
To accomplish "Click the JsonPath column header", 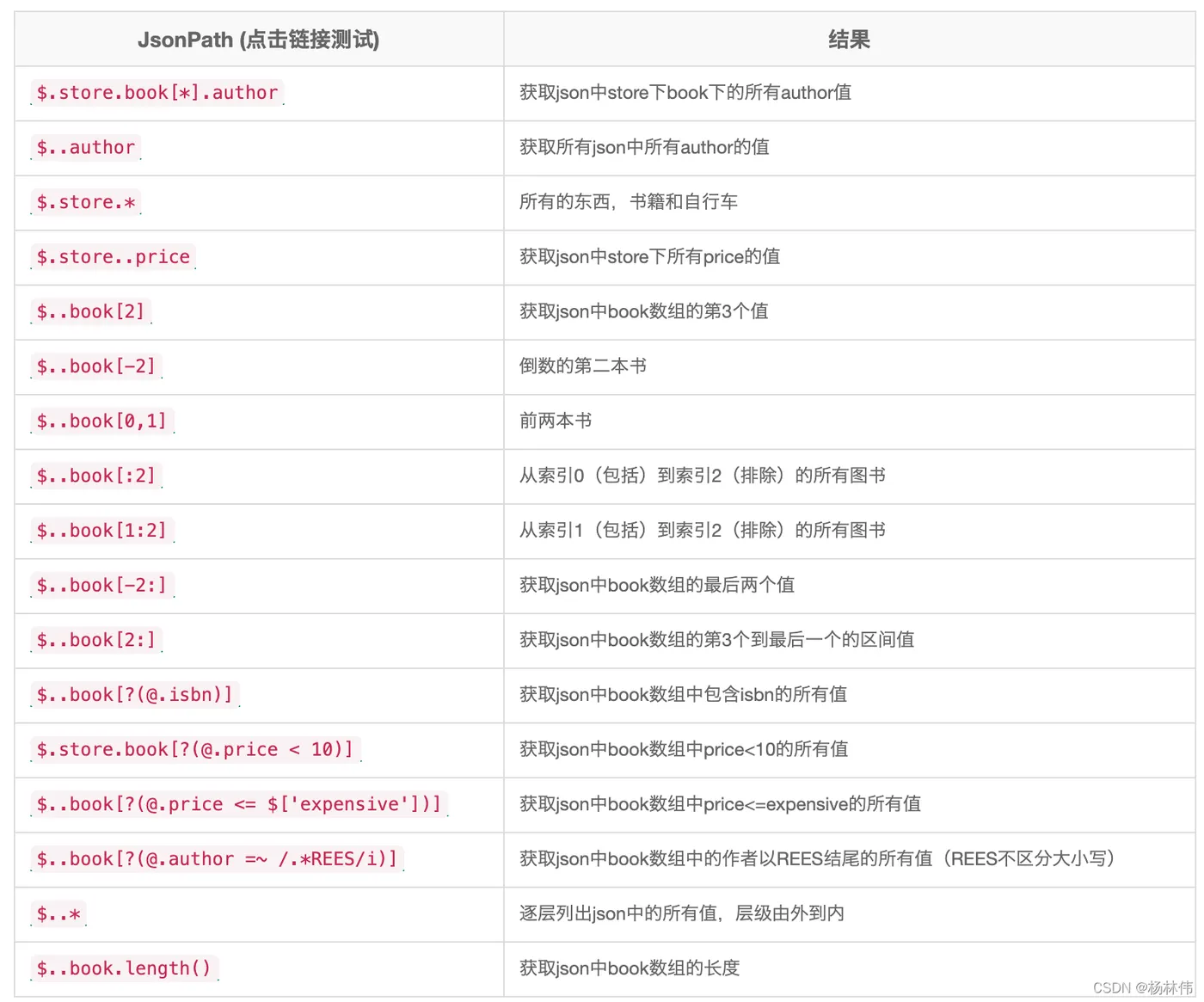I will (259, 40).
